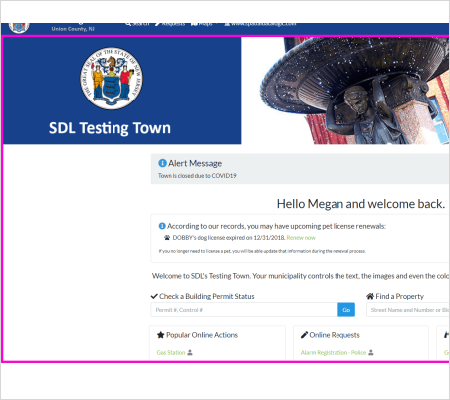The image size is (450, 400).
Task: Click the info icon beside pet license notice
Action: [x=162, y=226]
